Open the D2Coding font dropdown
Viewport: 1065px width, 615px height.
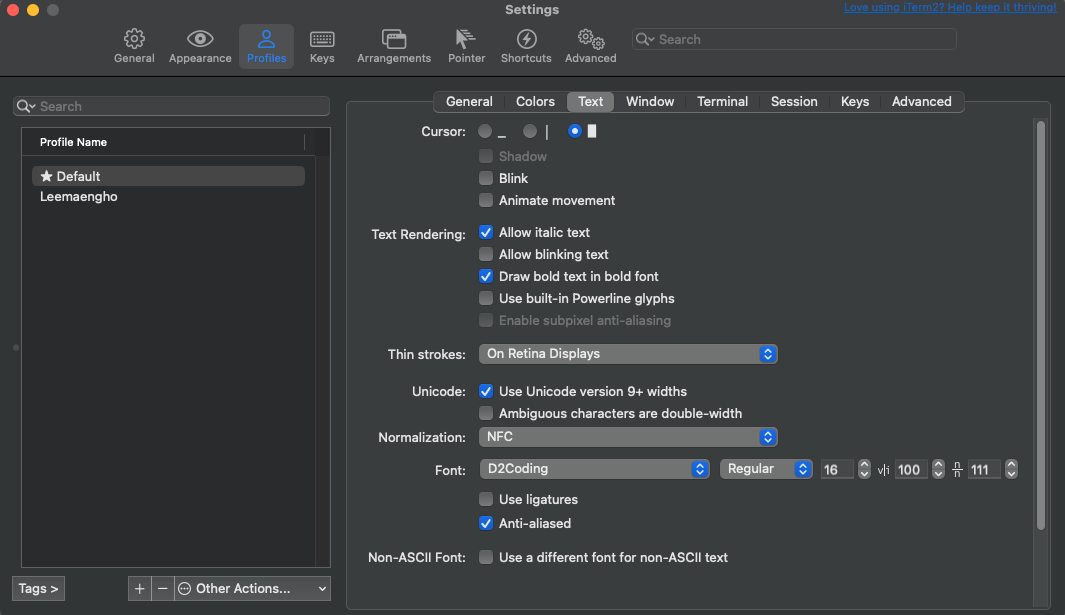point(594,469)
